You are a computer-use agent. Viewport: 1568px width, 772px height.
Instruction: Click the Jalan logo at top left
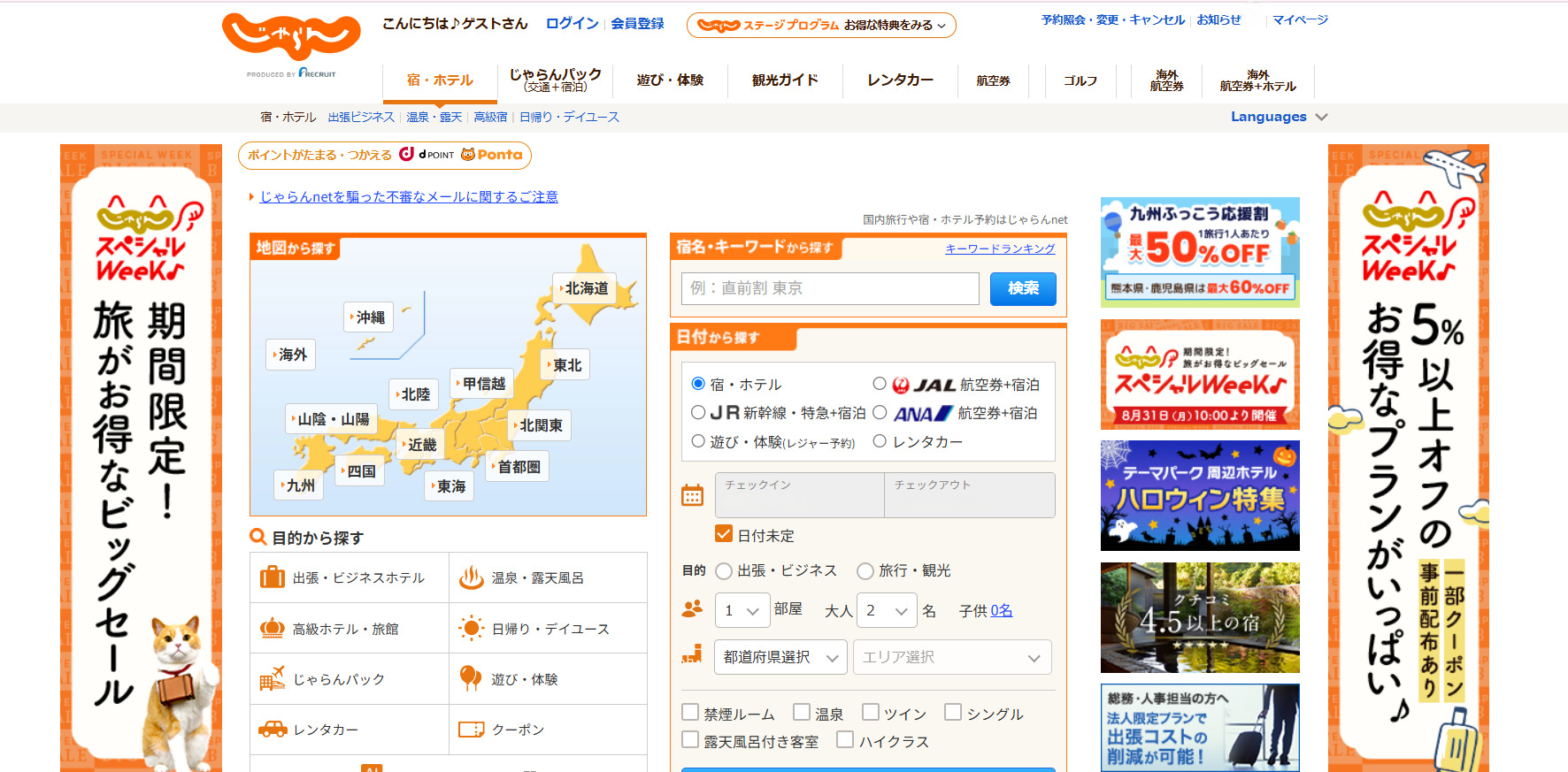click(291, 36)
